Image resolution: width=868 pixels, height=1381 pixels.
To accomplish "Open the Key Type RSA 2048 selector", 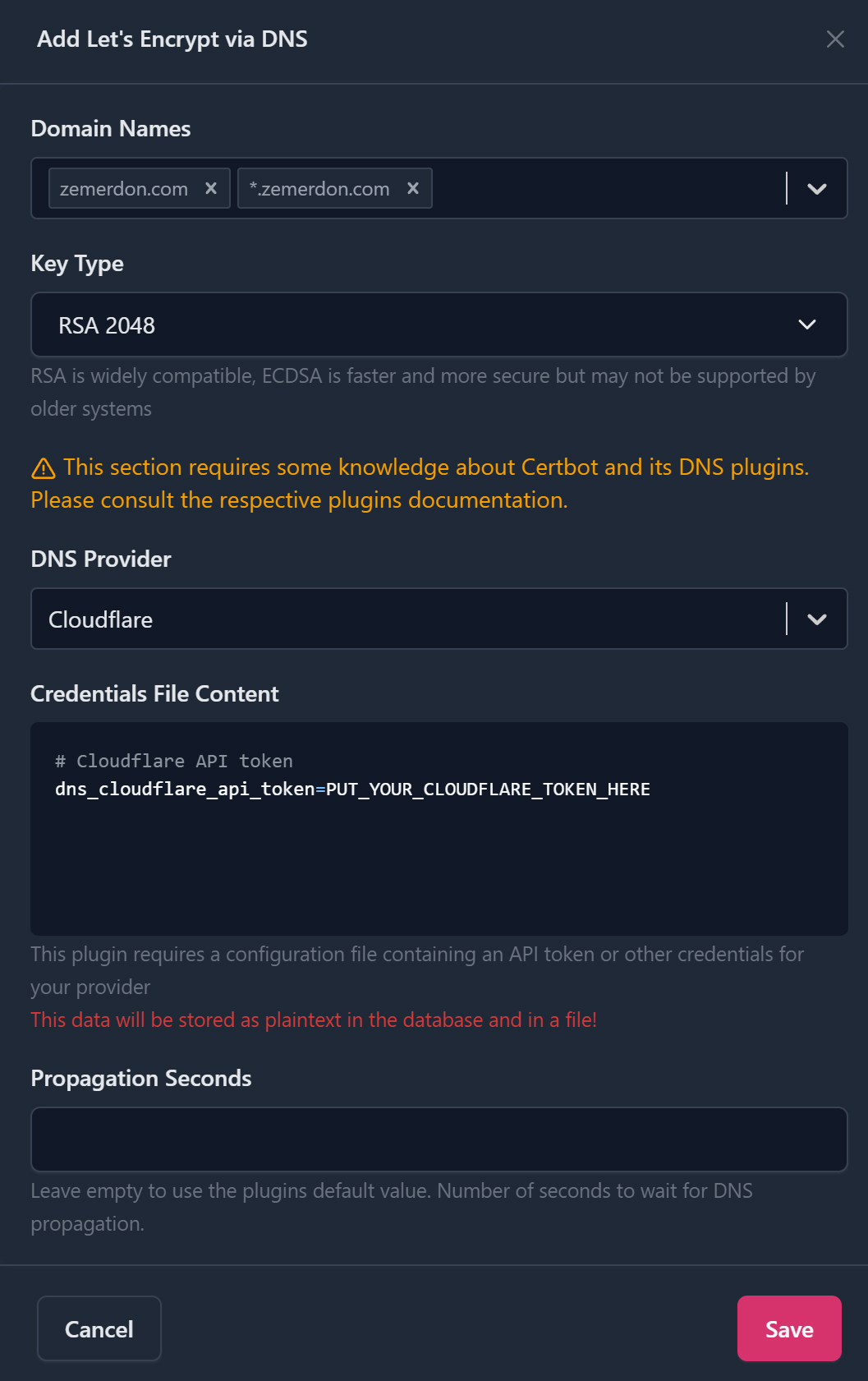I will coord(439,325).
